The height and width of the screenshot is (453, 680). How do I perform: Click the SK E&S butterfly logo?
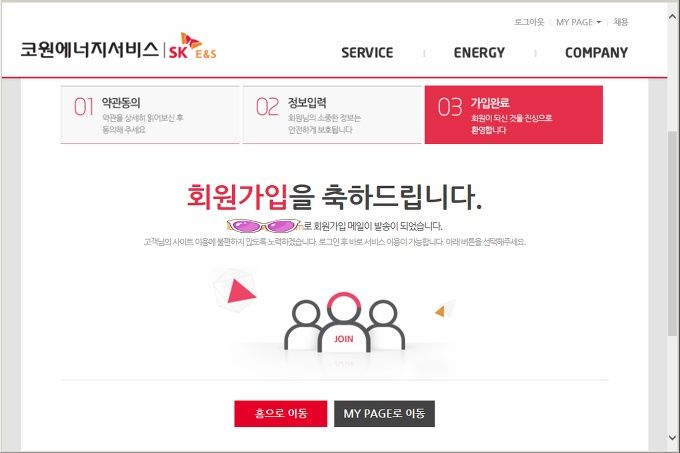tap(192, 46)
